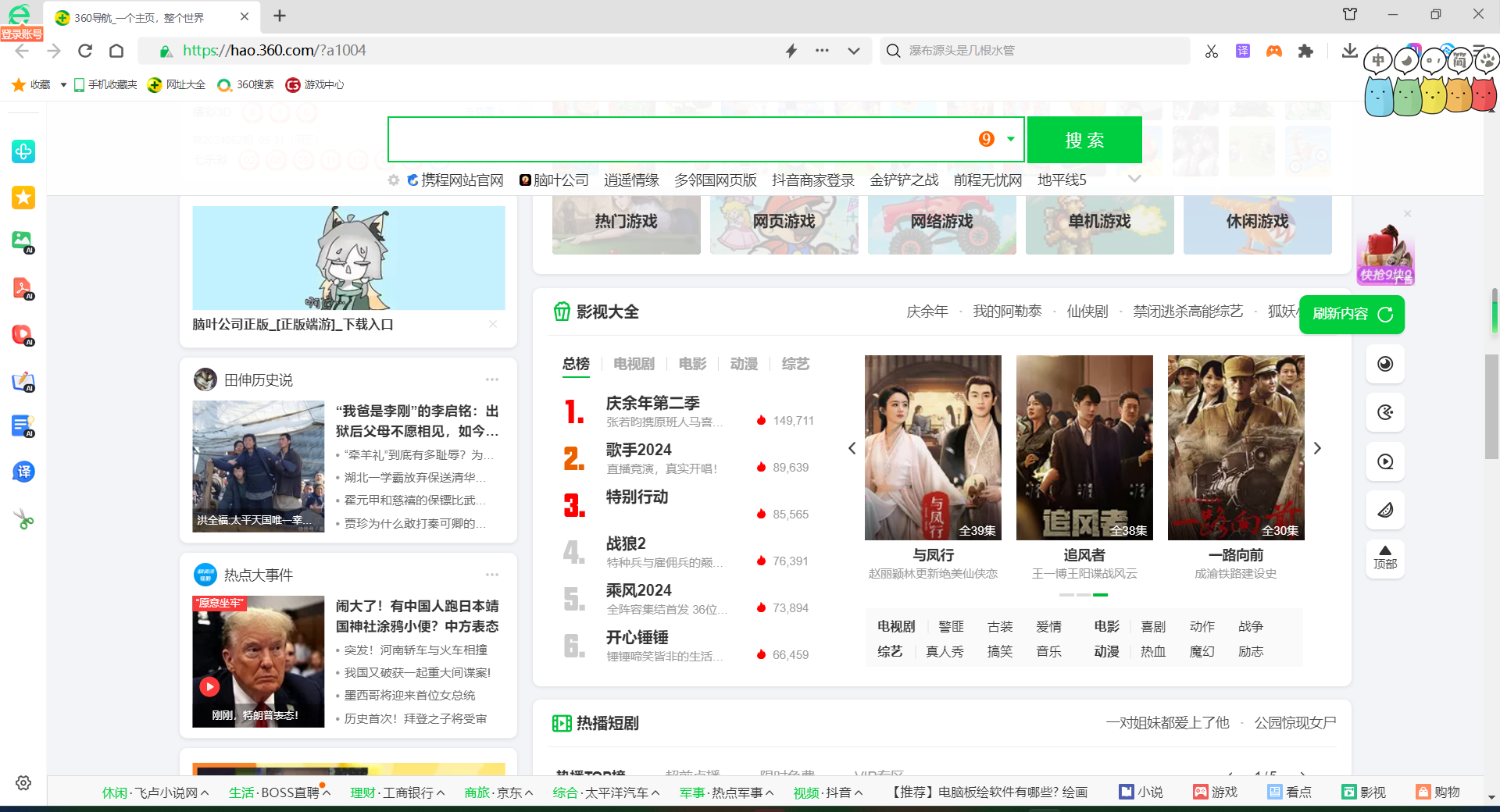Open the address bar dropdown chevron
1500x812 pixels.
[x=854, y=51]
